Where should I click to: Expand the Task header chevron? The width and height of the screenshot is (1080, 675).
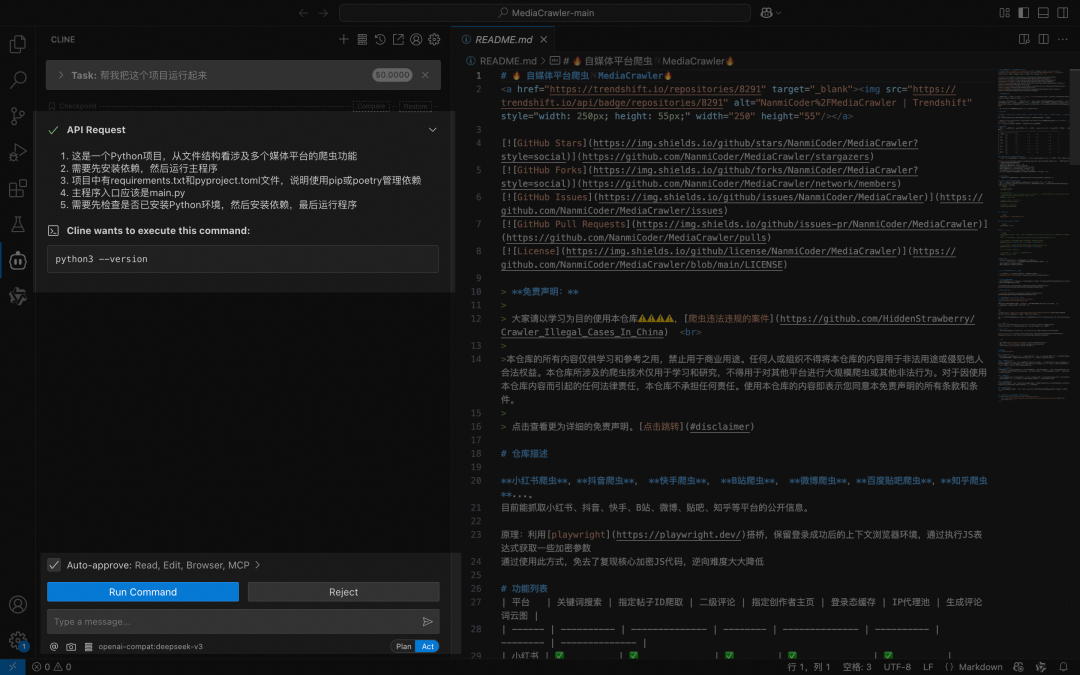(61, 75)
